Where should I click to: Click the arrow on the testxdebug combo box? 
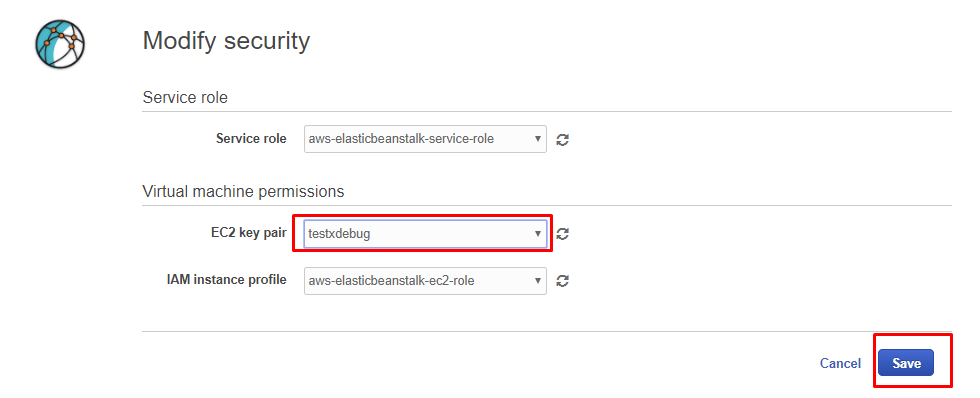[537, 234]
